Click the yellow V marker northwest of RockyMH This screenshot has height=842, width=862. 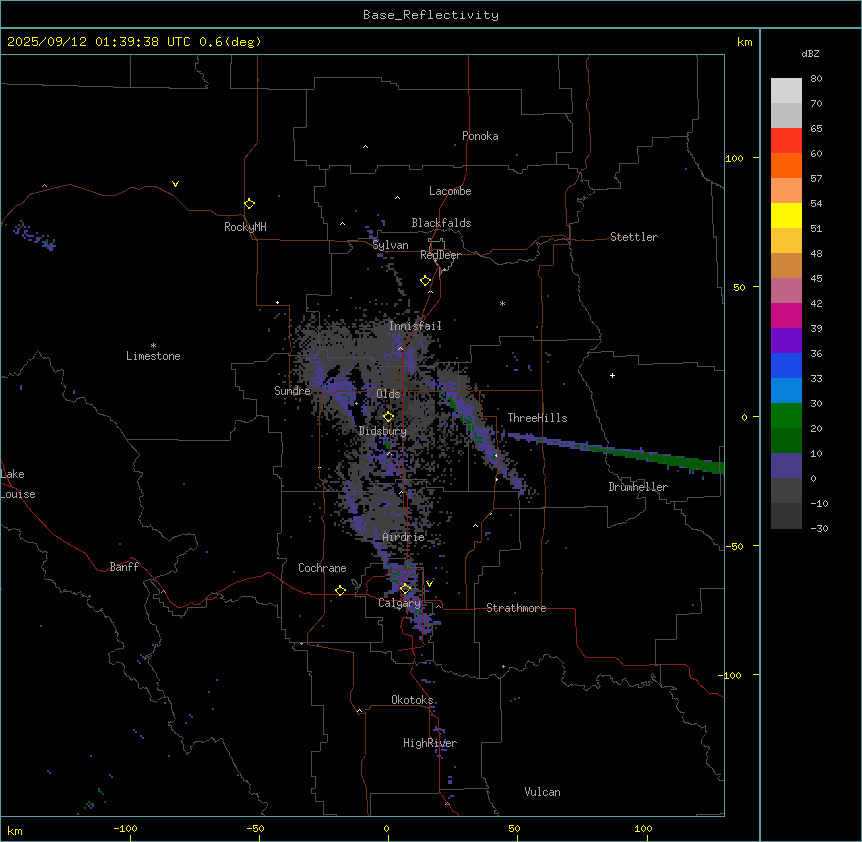(175, 184)
